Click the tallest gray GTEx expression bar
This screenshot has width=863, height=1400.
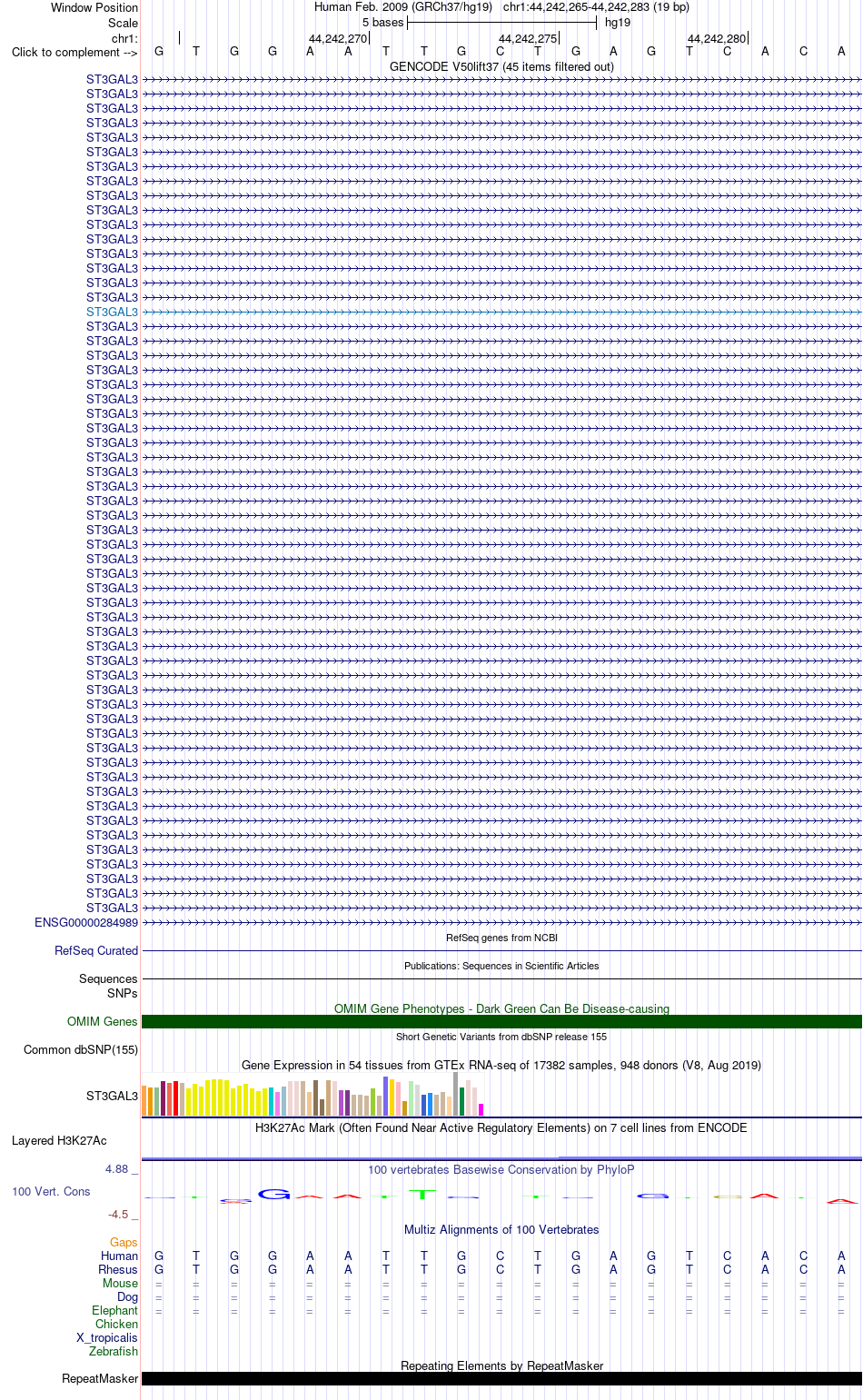point(456,1094)
